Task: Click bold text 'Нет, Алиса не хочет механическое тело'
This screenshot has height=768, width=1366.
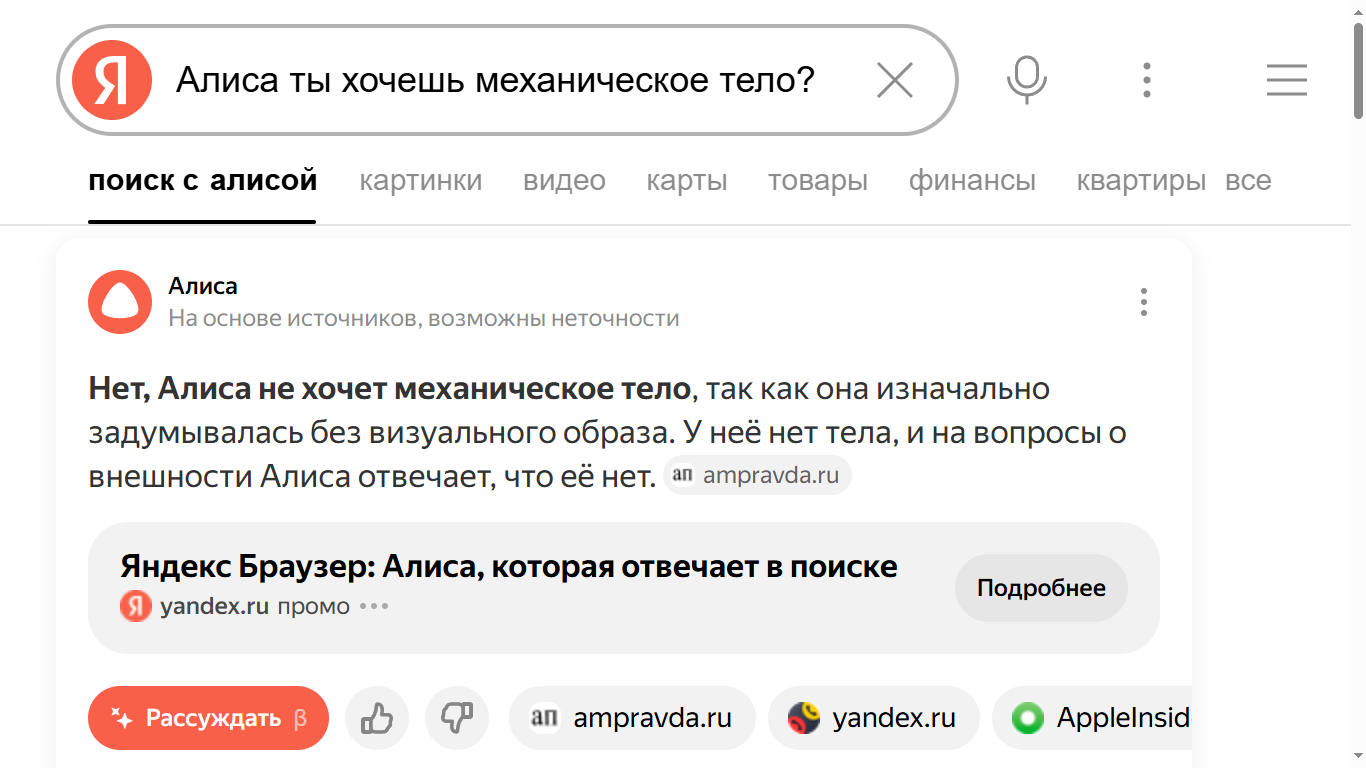Action: coord(390,388)
